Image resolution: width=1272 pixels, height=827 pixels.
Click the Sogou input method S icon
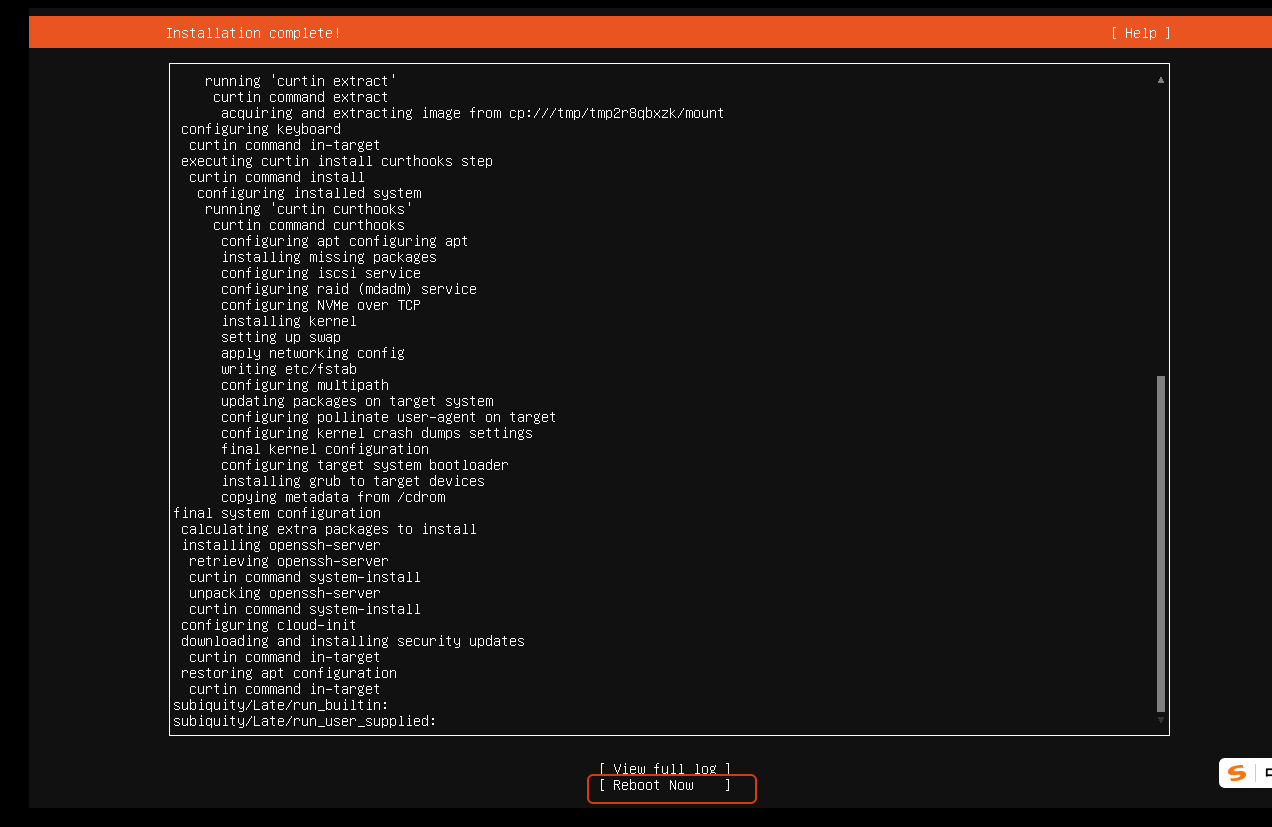1237,773
